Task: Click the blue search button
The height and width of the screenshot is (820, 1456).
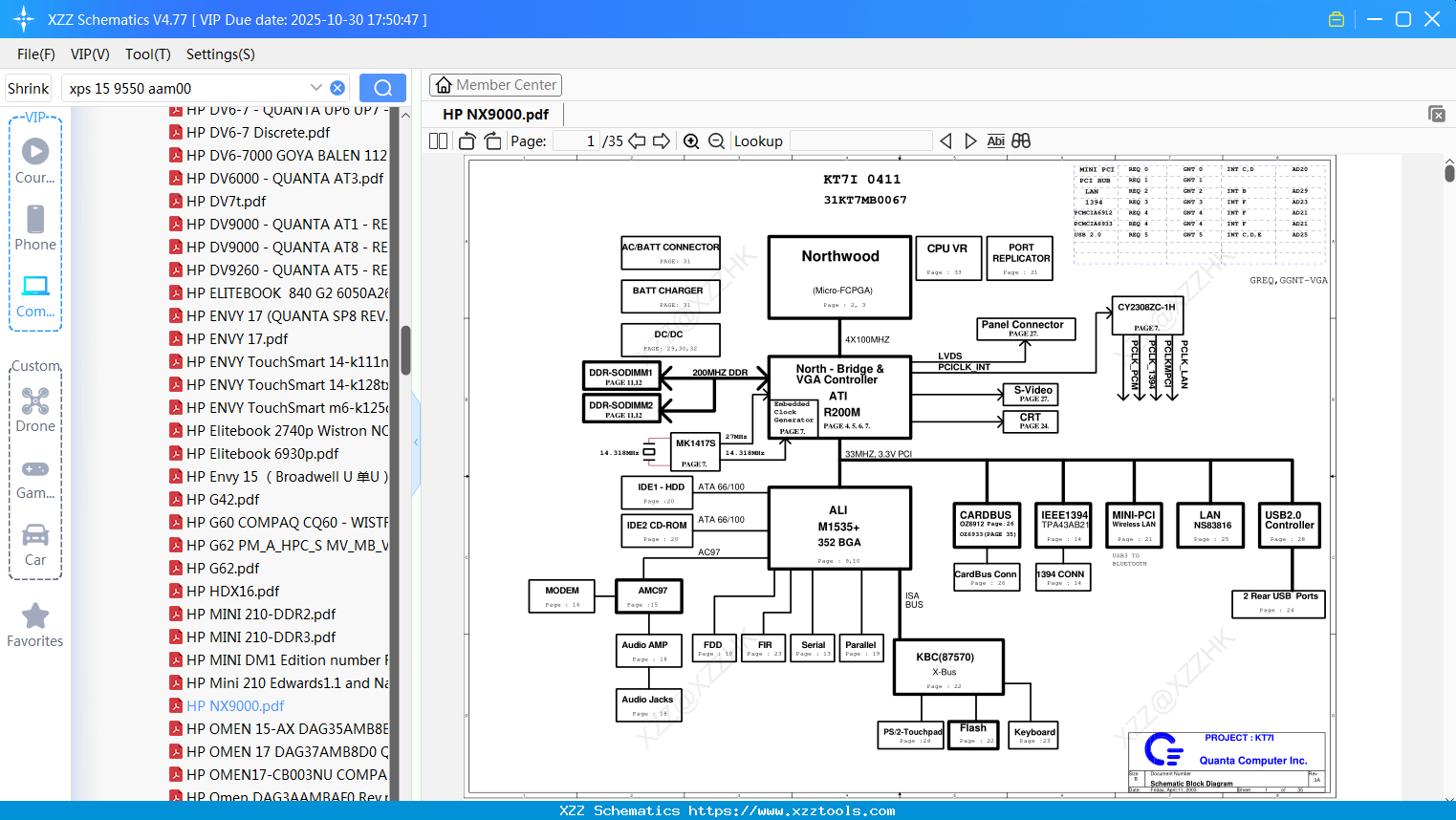Action: 382,88
